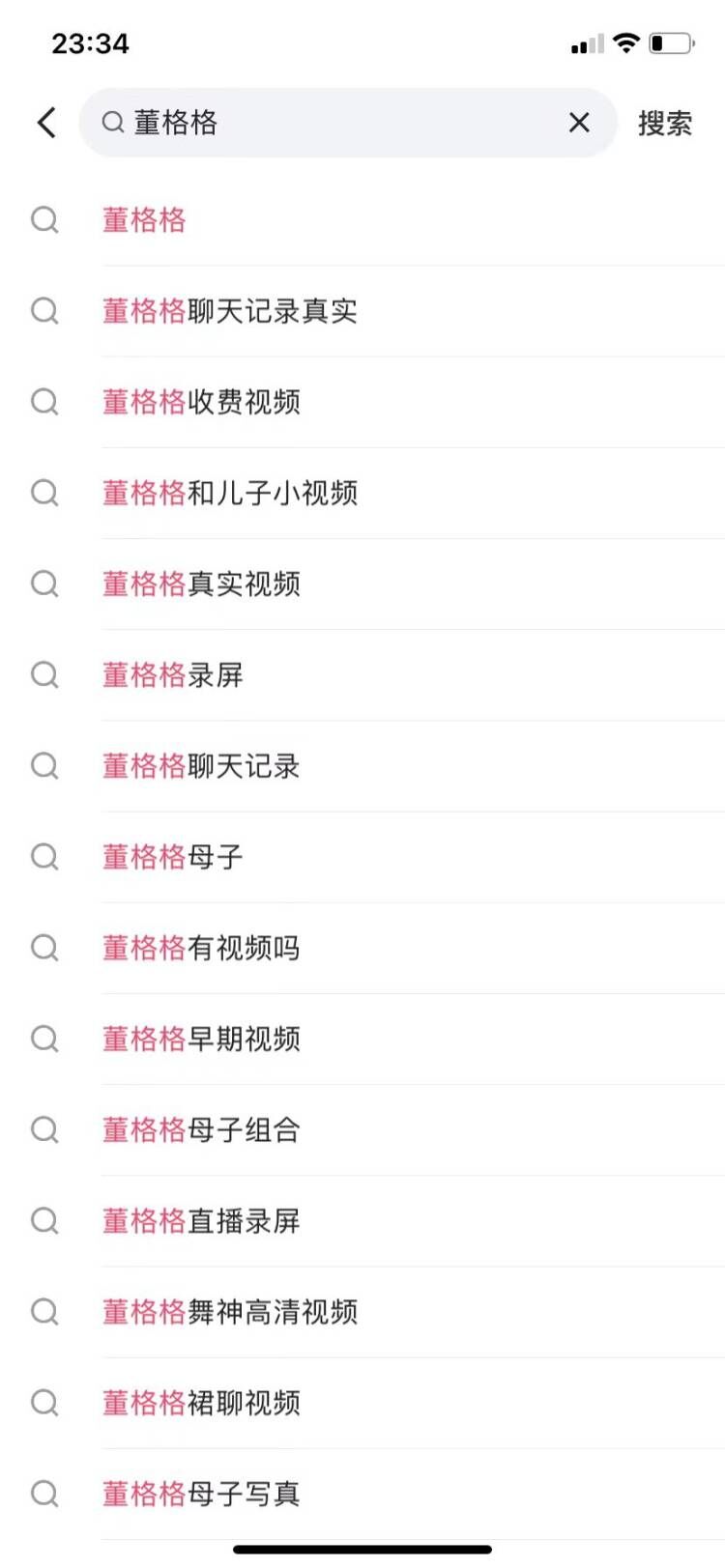Tap the back arrow icon
Screen dimensions: 725x1568
coord(46,123)
